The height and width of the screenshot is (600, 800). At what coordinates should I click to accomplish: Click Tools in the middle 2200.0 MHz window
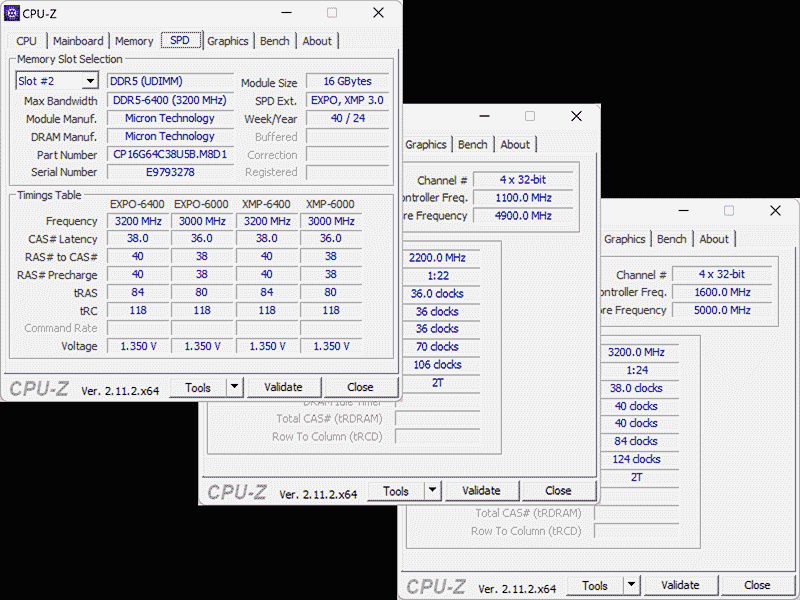[x=396, y=491]
